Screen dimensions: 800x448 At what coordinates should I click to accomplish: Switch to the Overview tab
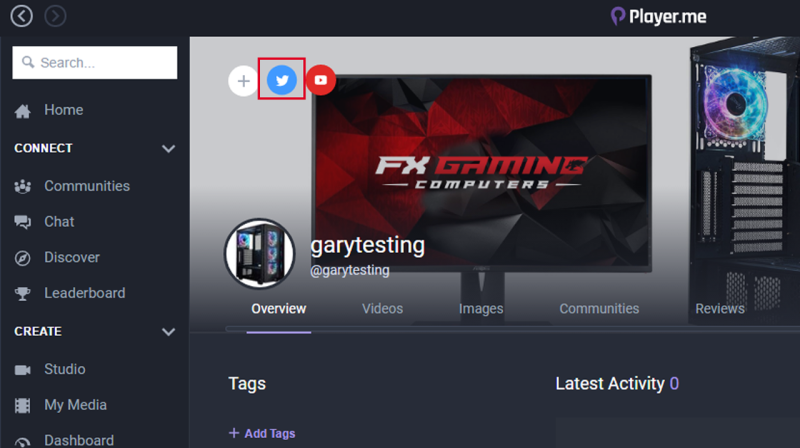click(279, 309)
